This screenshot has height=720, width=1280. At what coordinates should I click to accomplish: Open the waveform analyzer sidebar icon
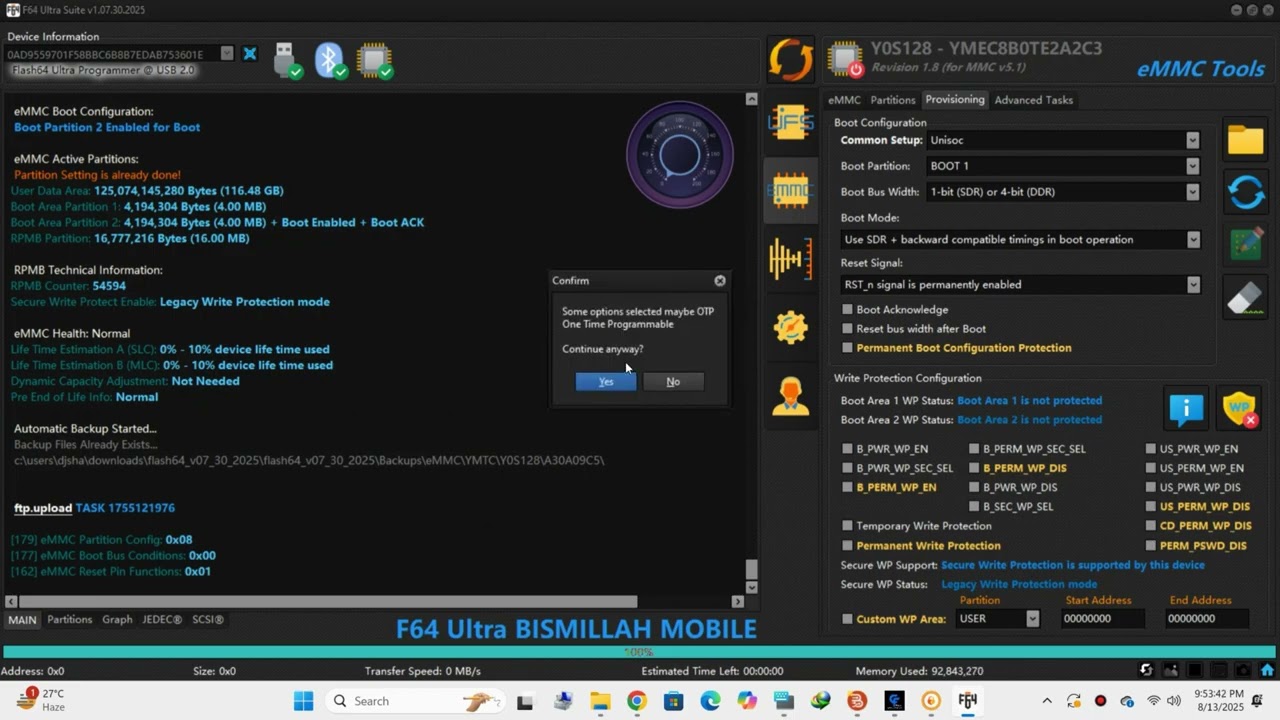(x=790, y=260)
